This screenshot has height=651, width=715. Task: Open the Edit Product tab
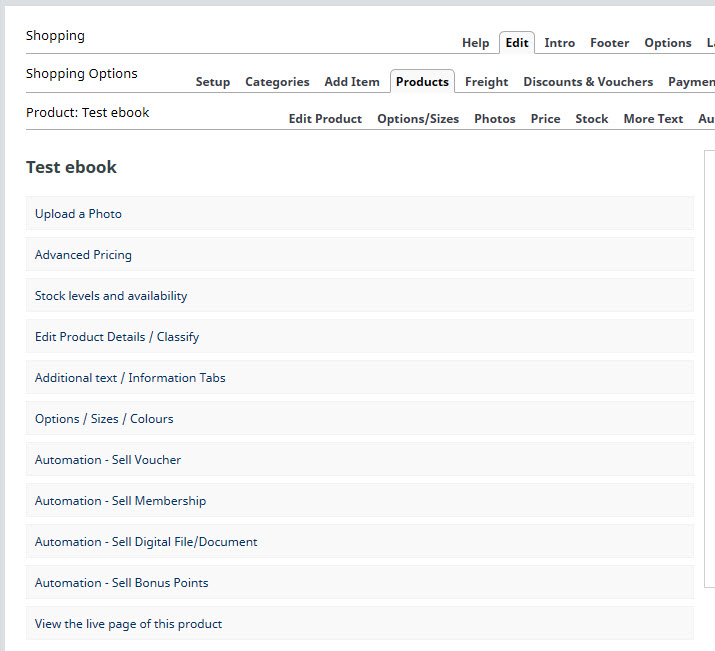pos(325,119)
